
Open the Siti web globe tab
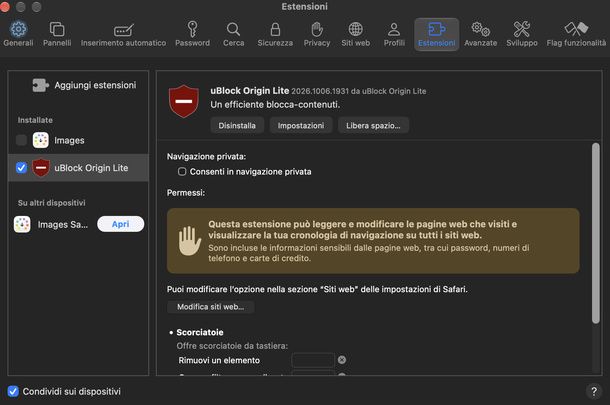tap(356, 34)
